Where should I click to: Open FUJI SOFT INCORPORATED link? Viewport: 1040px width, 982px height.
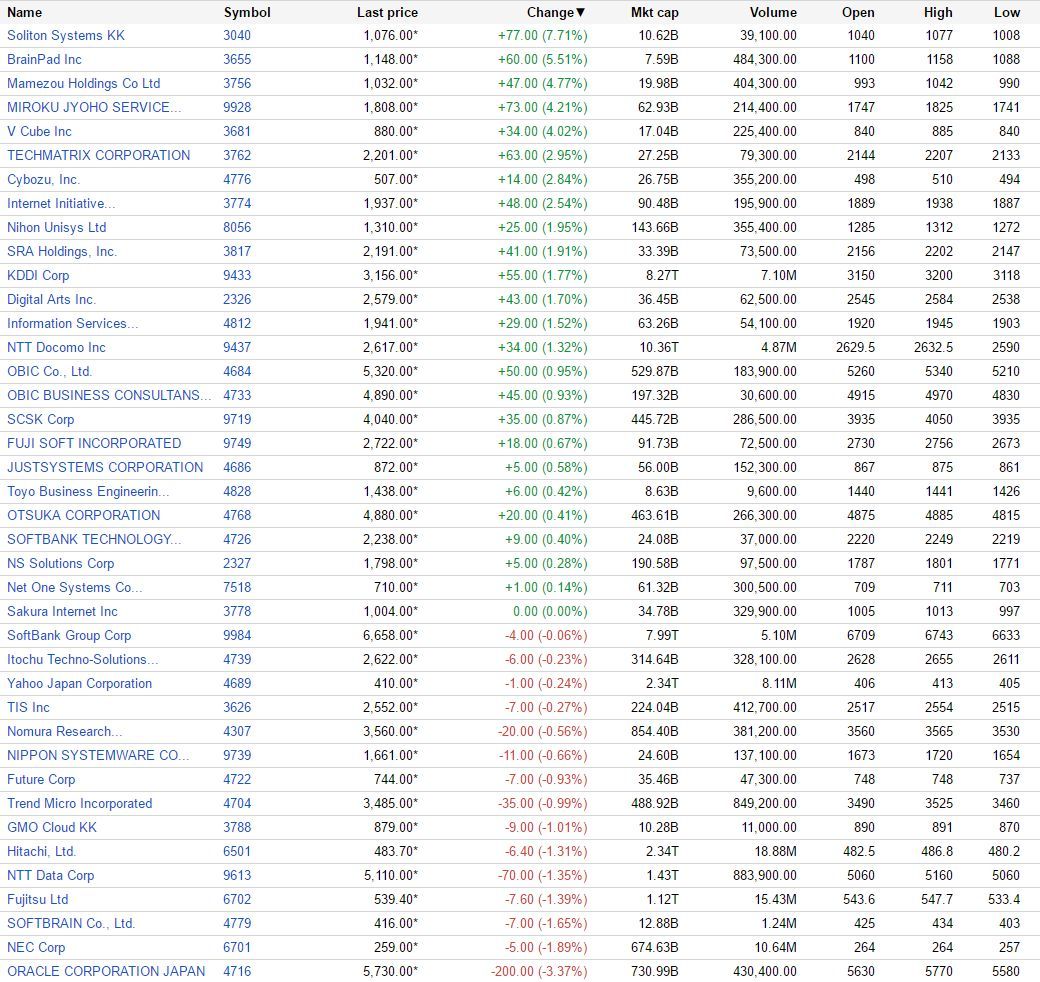[94, 444]
